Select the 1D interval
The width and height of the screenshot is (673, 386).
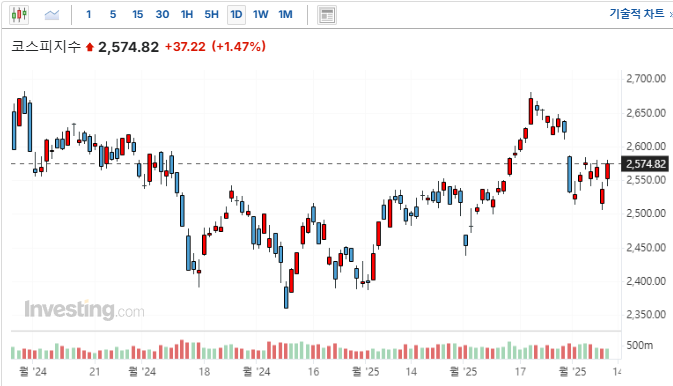point(236,15)
